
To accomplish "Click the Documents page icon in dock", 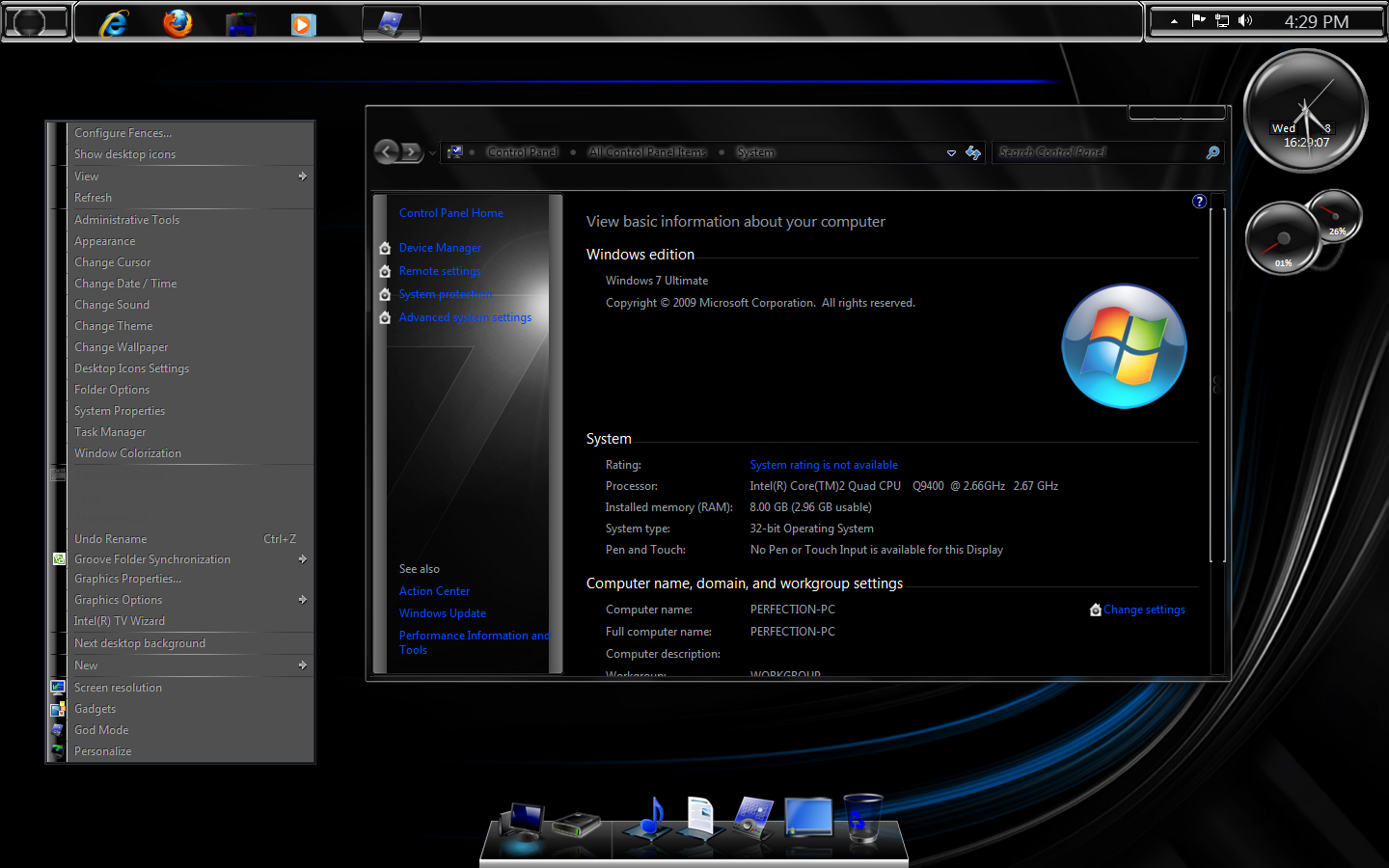I will [700, 816].
